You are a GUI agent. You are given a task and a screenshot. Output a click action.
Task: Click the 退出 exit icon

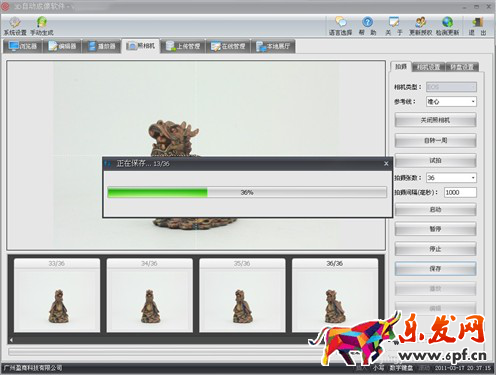pyautogui.click(x=477, y=26)
